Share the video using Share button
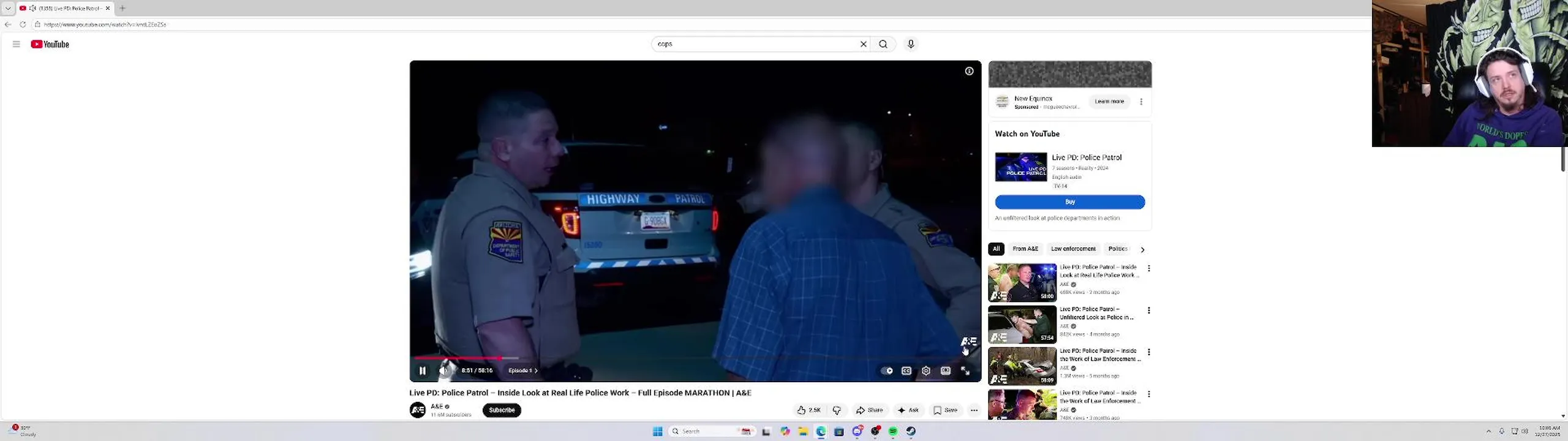 870,410
